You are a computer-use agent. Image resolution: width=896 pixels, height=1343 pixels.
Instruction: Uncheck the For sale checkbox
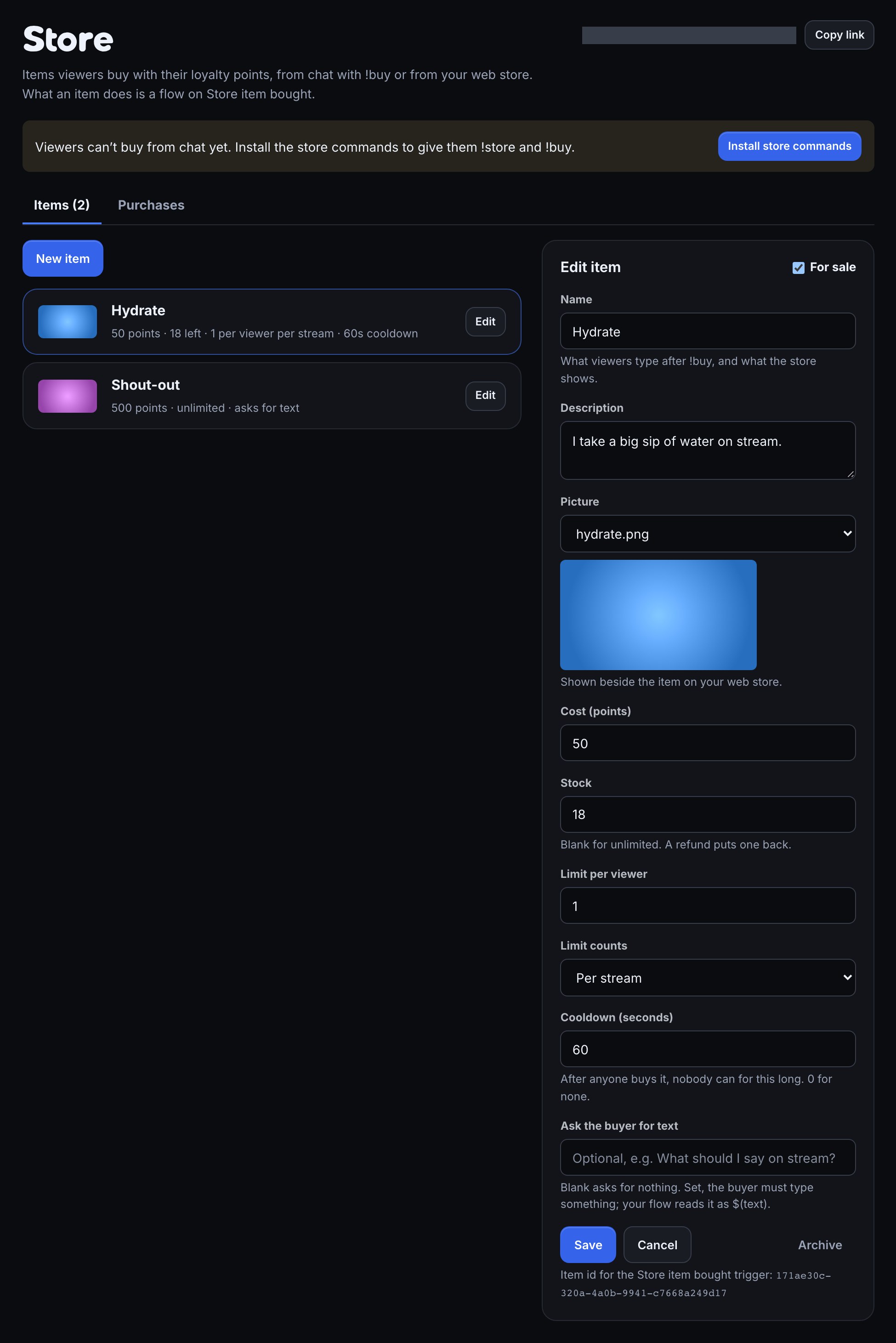click(798, 267)
